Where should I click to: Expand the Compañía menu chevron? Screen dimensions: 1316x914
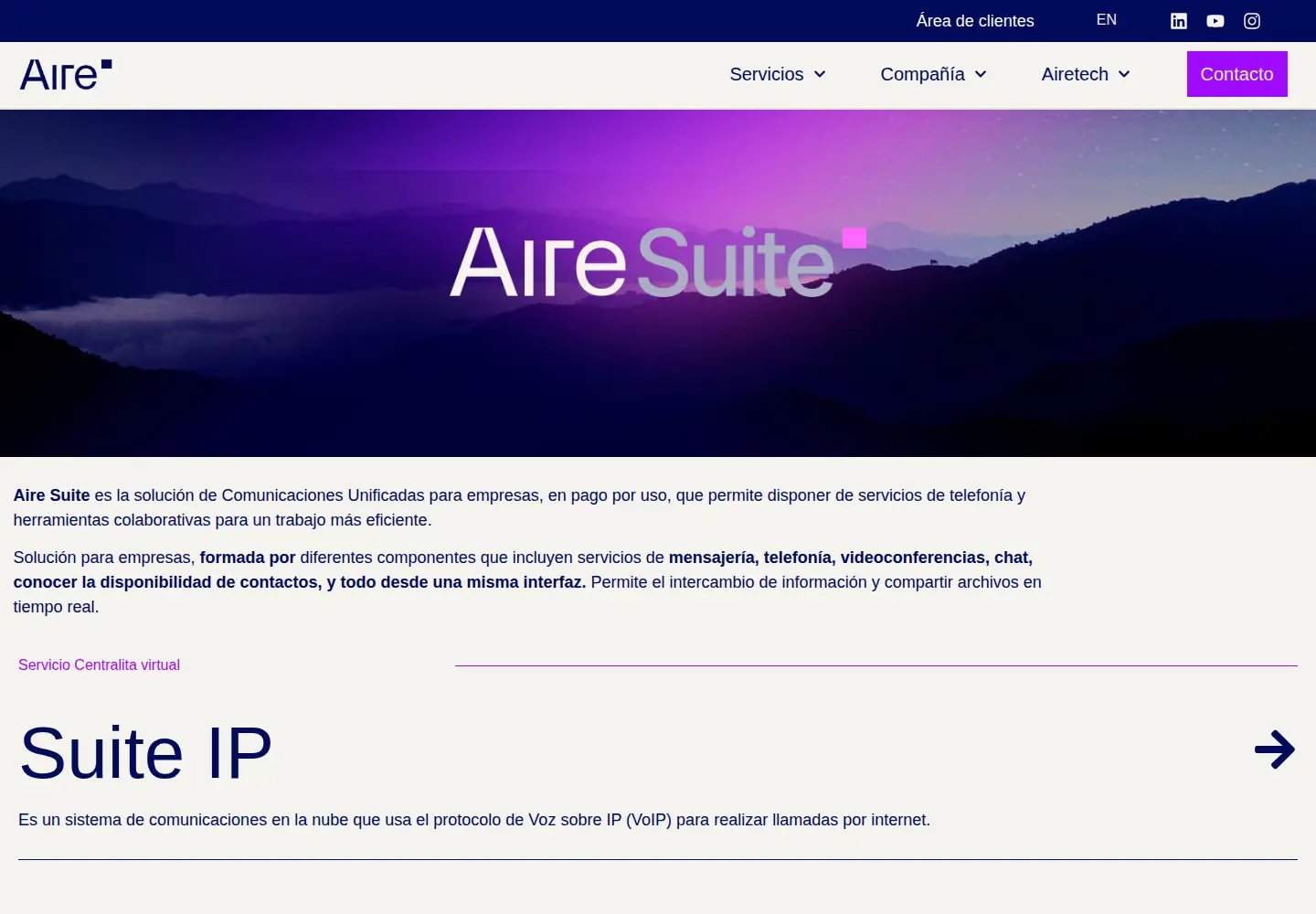coord(981,74)
